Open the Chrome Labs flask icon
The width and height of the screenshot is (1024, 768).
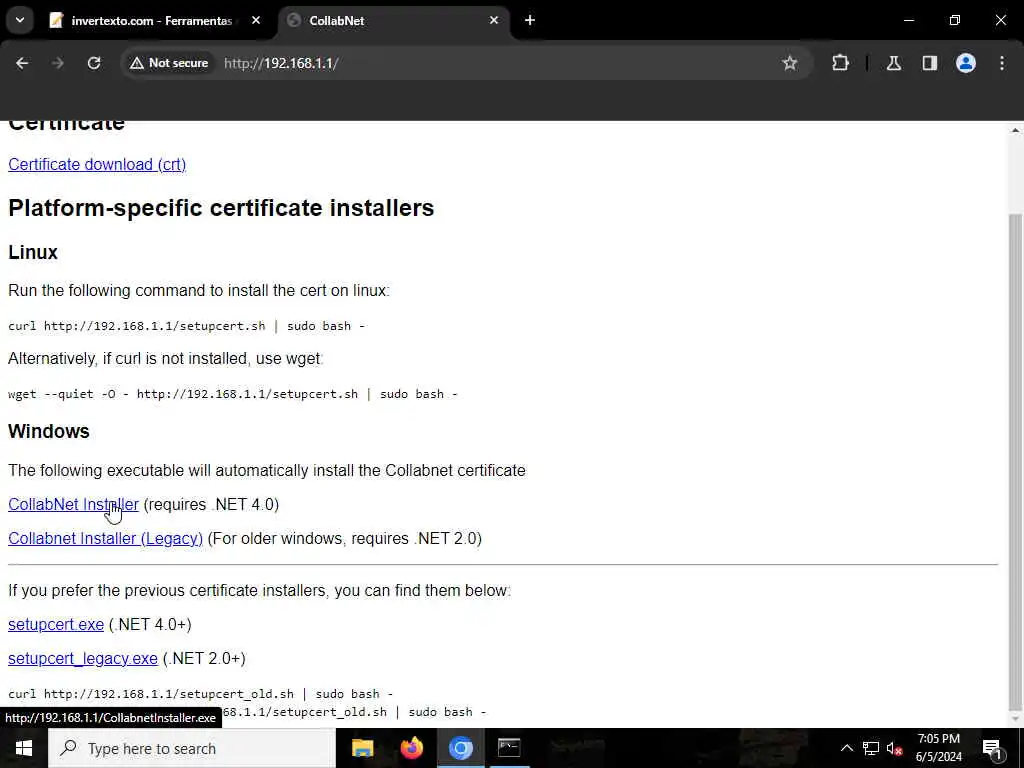tap(893, 63)
